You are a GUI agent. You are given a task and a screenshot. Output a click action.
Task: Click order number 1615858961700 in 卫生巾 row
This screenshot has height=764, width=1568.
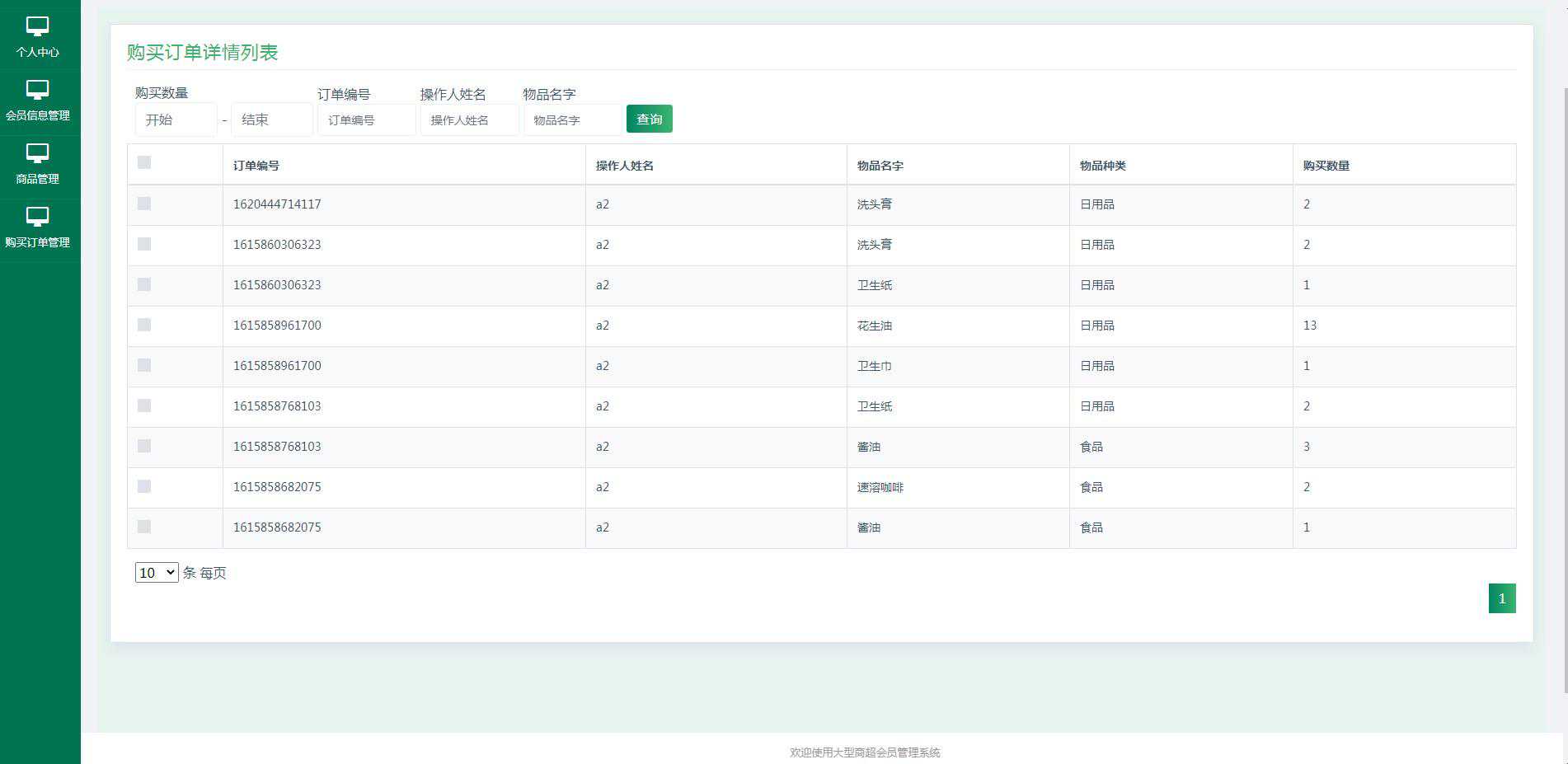[x=277, y=366]
